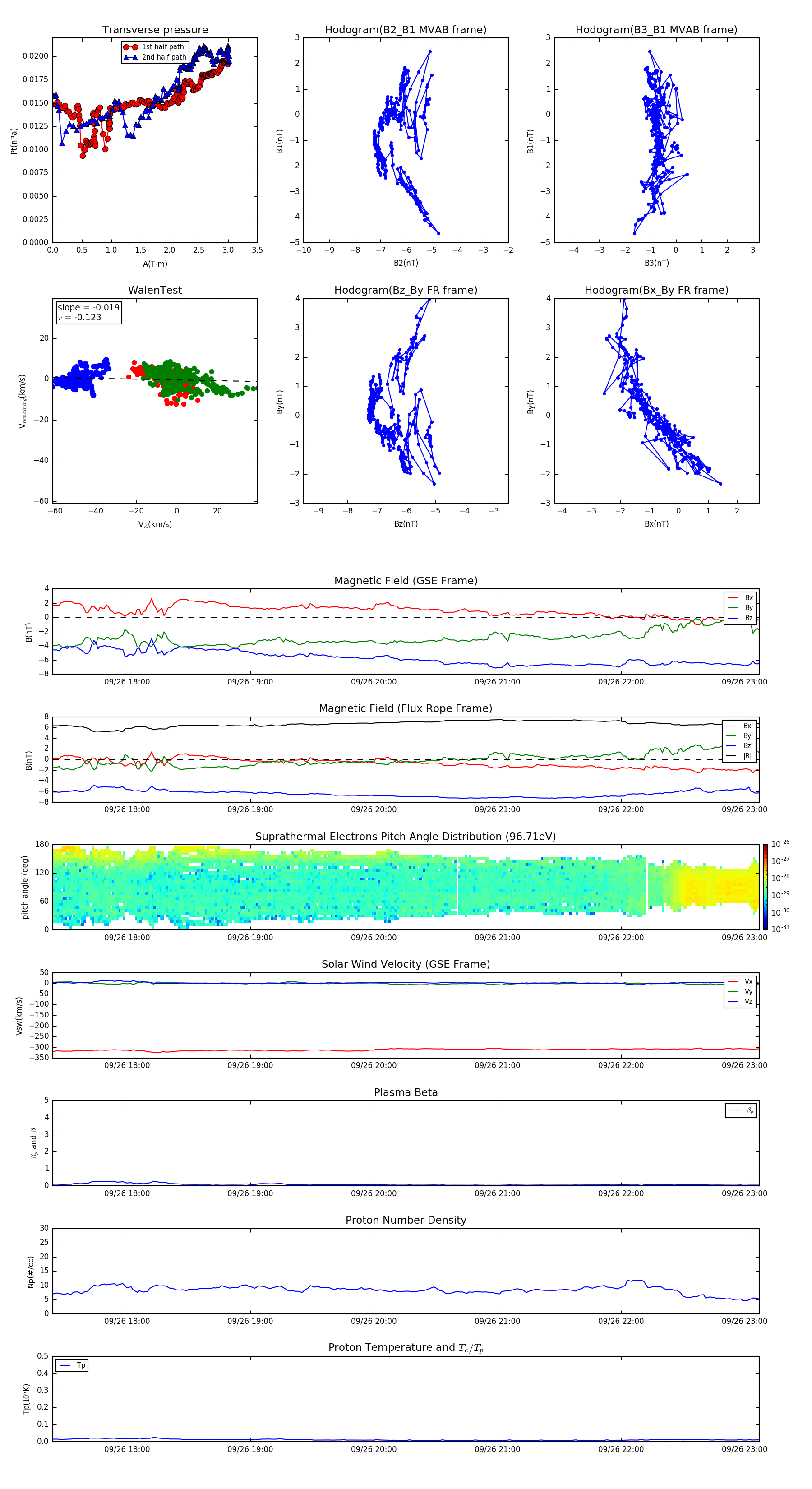Click the "Pt(nPa)" y-axis label
Viewport: 812px width, 1489px height.
(x=14, y=141)
